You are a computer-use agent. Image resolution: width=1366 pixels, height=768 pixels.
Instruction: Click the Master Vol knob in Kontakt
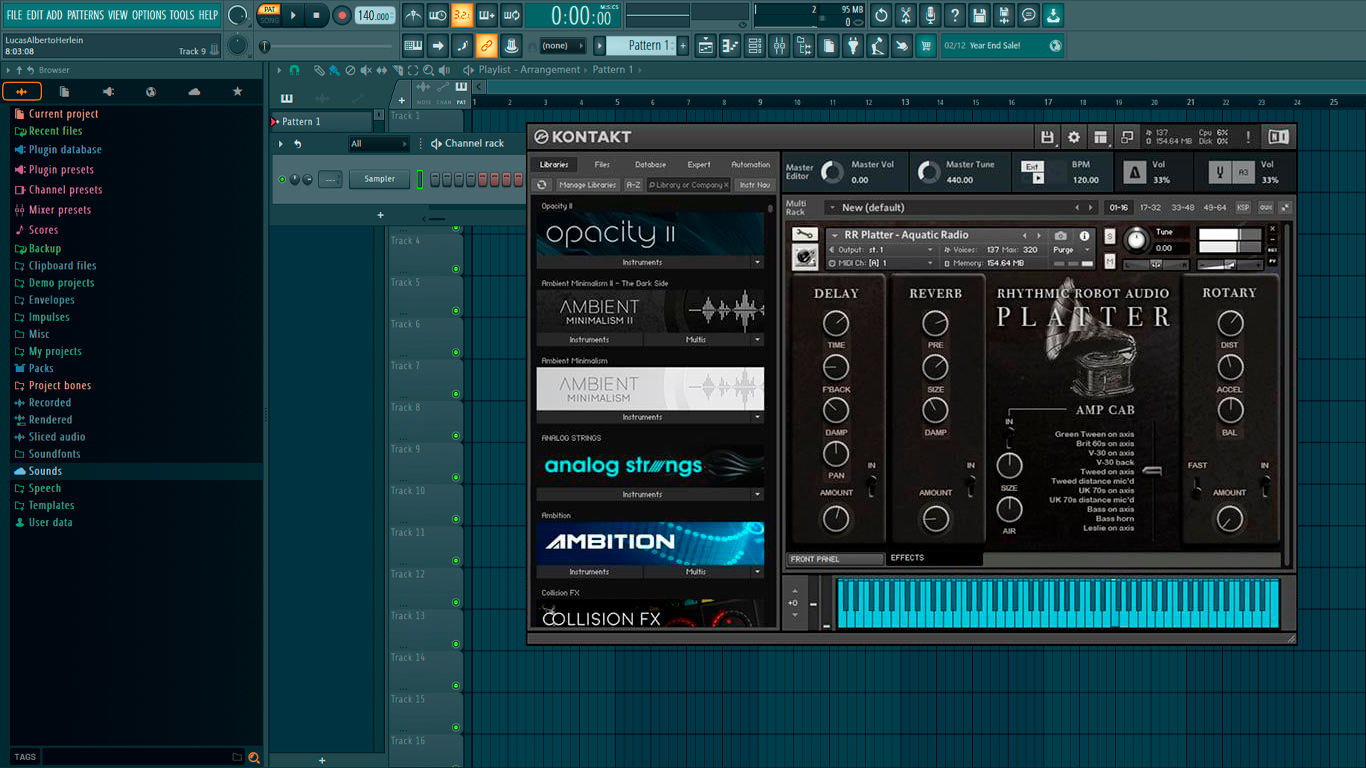(832, 172)
